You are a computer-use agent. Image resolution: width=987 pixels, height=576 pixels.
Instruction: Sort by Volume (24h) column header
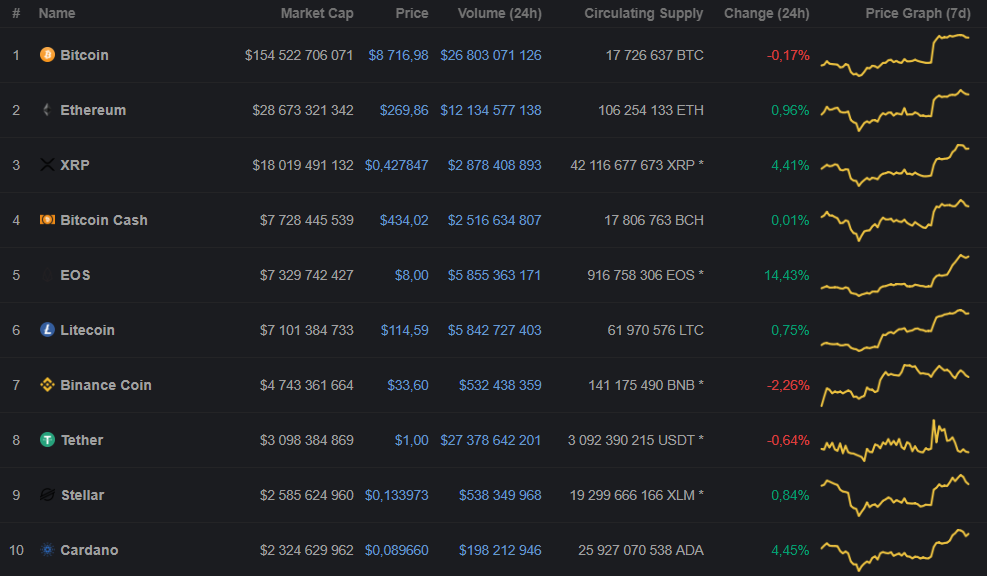499,14
